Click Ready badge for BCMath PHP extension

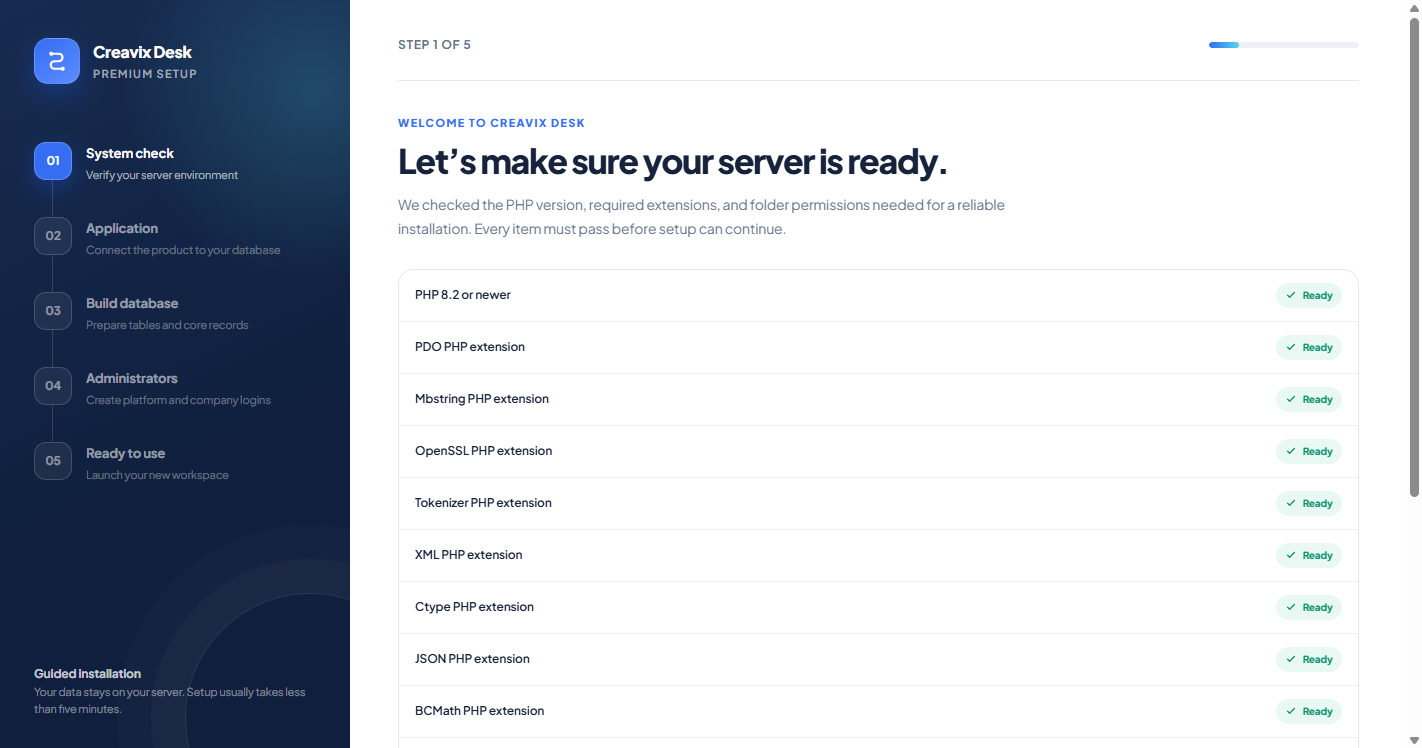tap(1309, 711)
